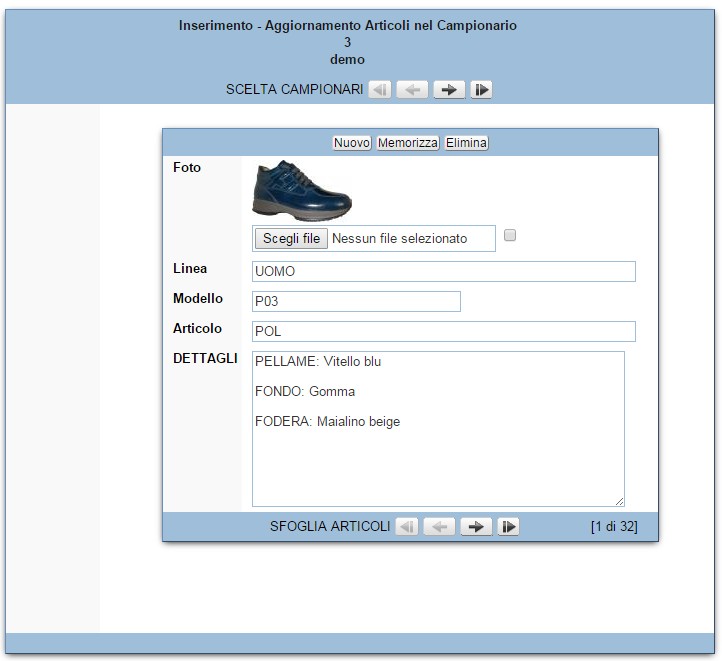Click the 'demo' campionario name in header

click(x=347, y=59)
